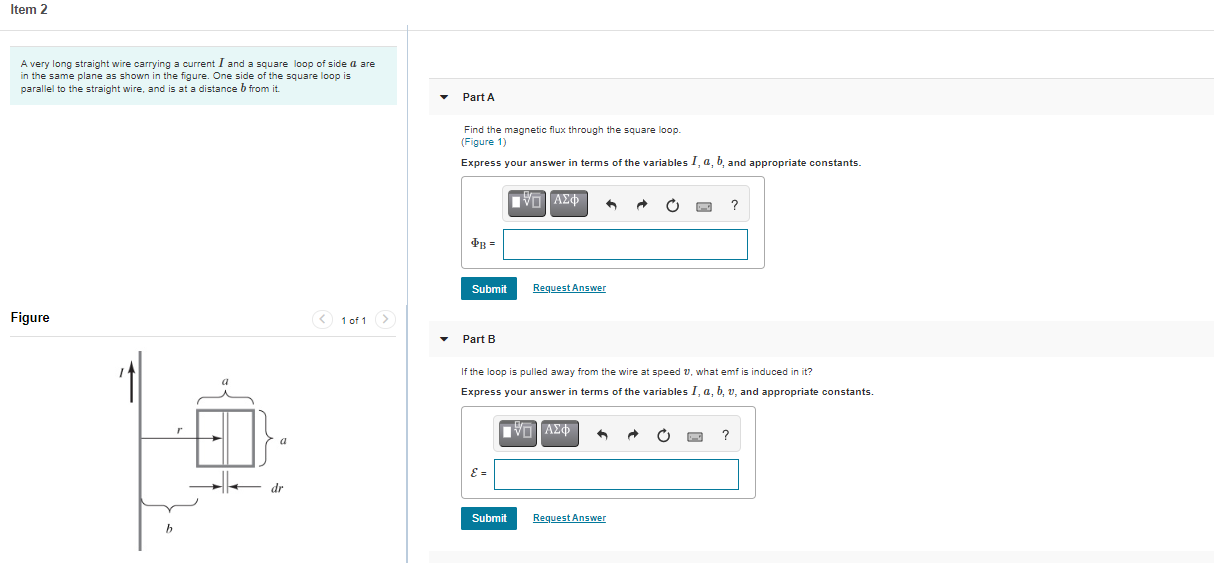Open help for Part B answer box
1214x563 pixels.
[725, 436]
